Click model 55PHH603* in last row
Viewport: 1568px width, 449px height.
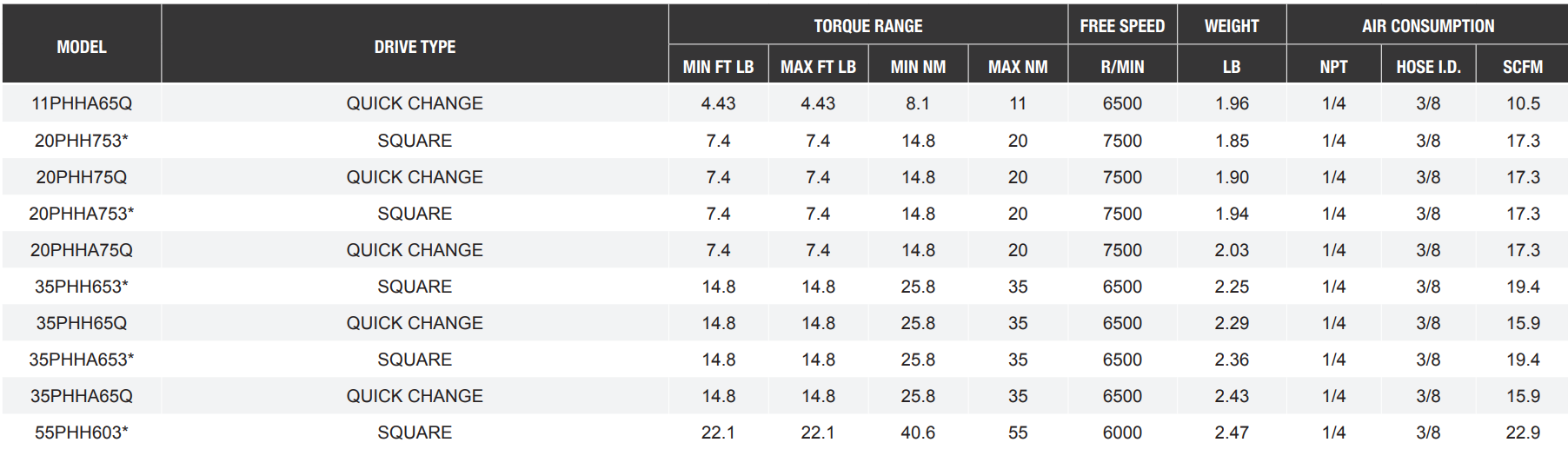pyautogui.click(x=82, y=432)
